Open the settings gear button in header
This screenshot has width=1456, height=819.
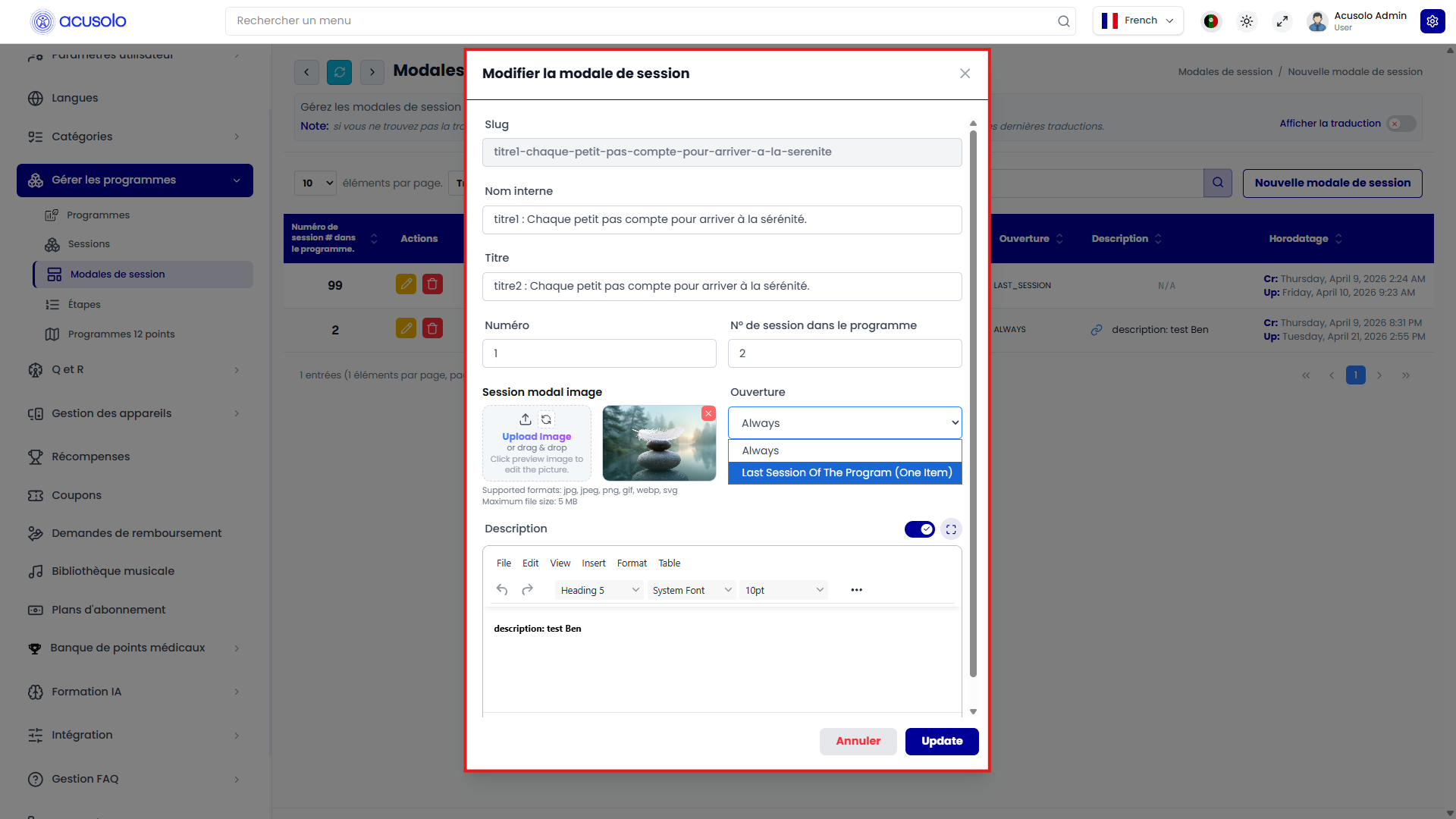(x=1432, y=21)
